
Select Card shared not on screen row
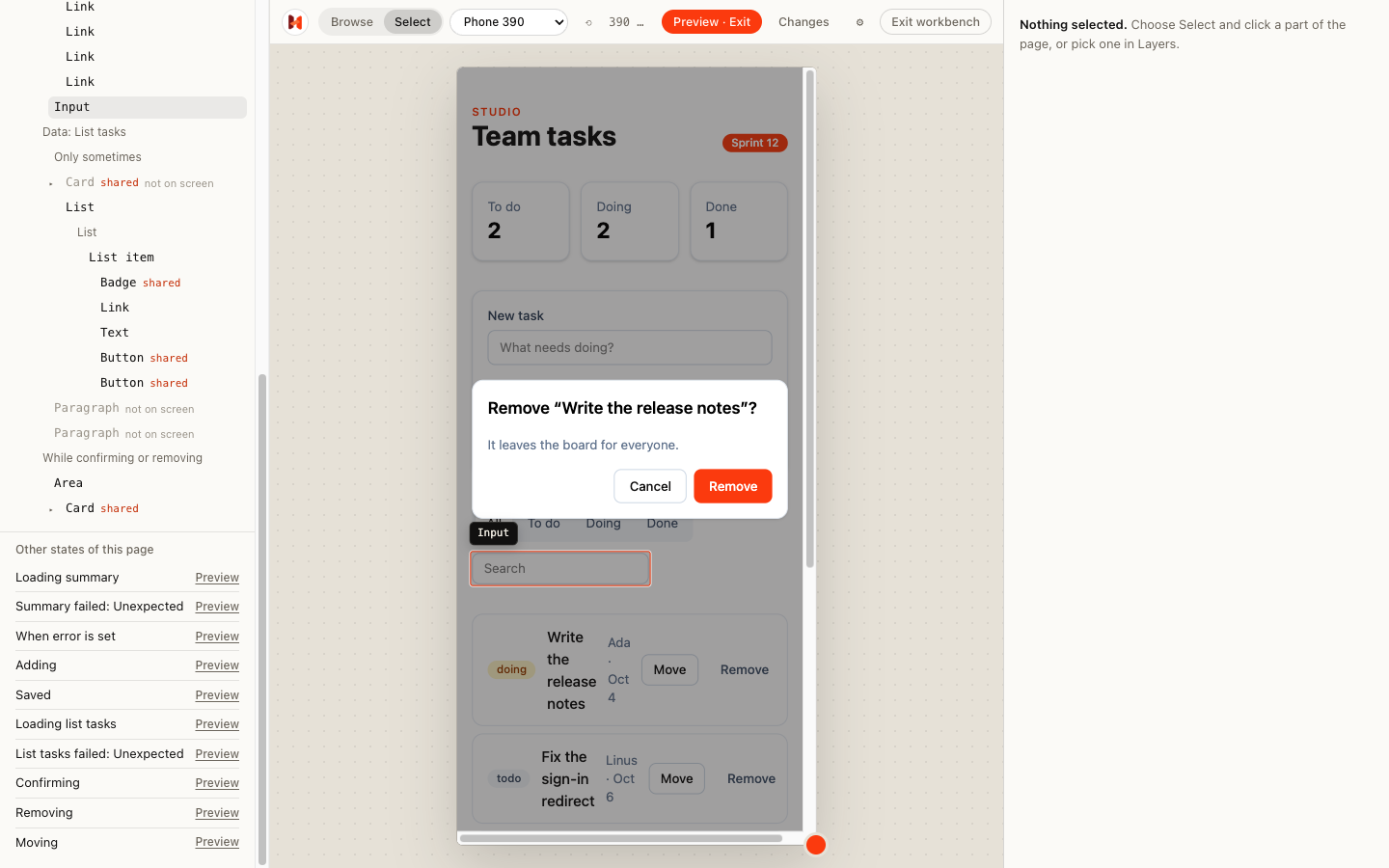pyautogui.click(x=140, y=182)
